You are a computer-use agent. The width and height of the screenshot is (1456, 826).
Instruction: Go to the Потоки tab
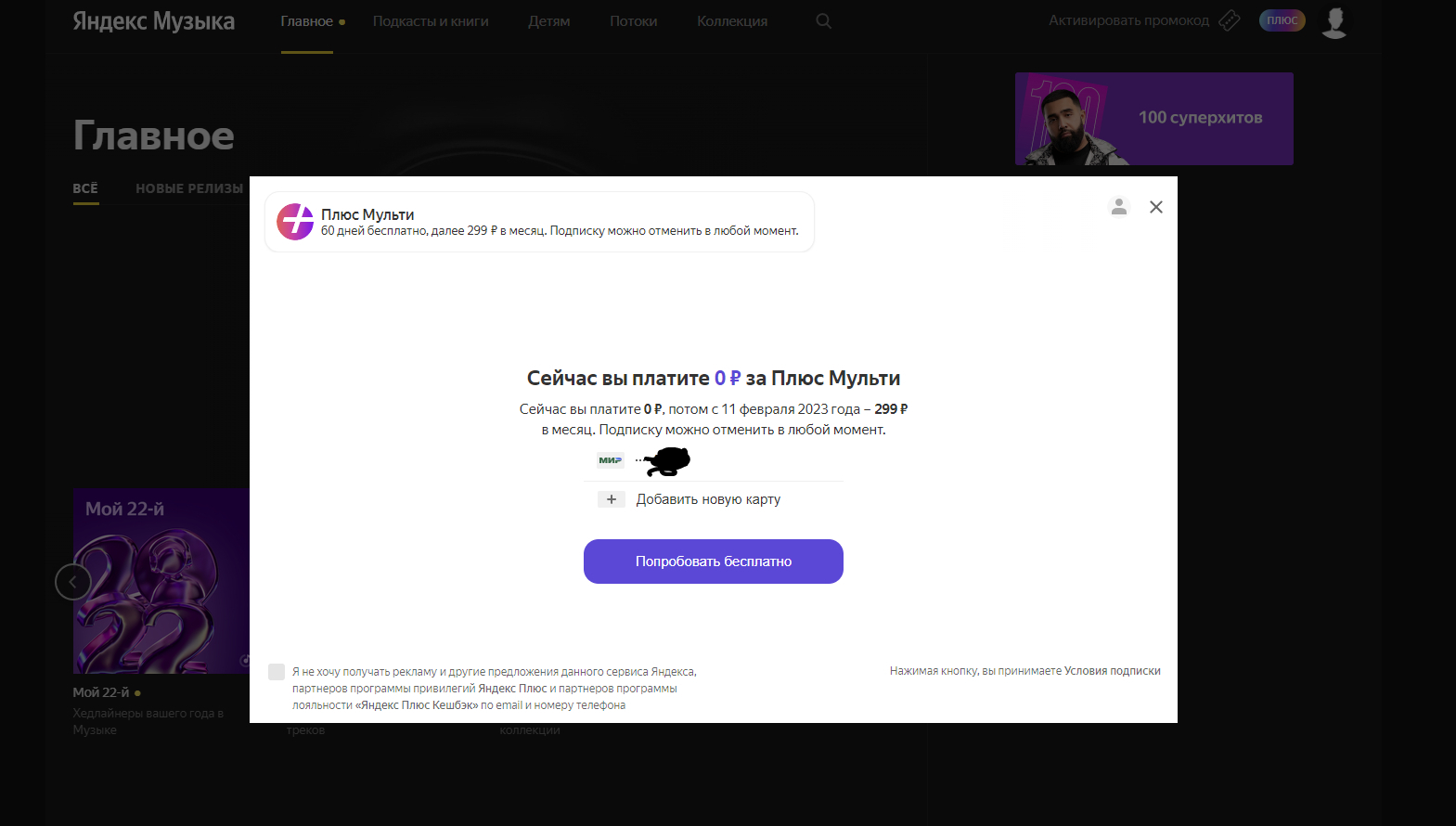[634, 21]
